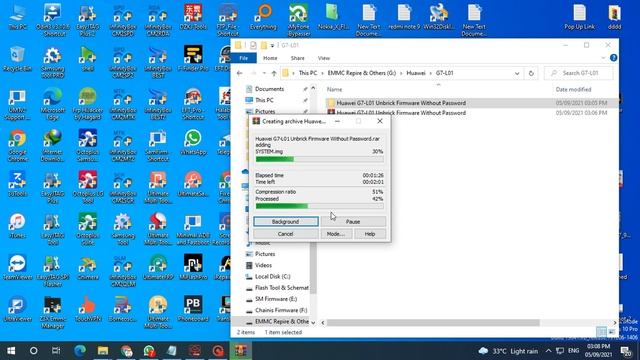The height and width of the screenshot is (360, 640).
Task: Open Microsoft Edge desktop shortcut
Action: tap(53, 104)
